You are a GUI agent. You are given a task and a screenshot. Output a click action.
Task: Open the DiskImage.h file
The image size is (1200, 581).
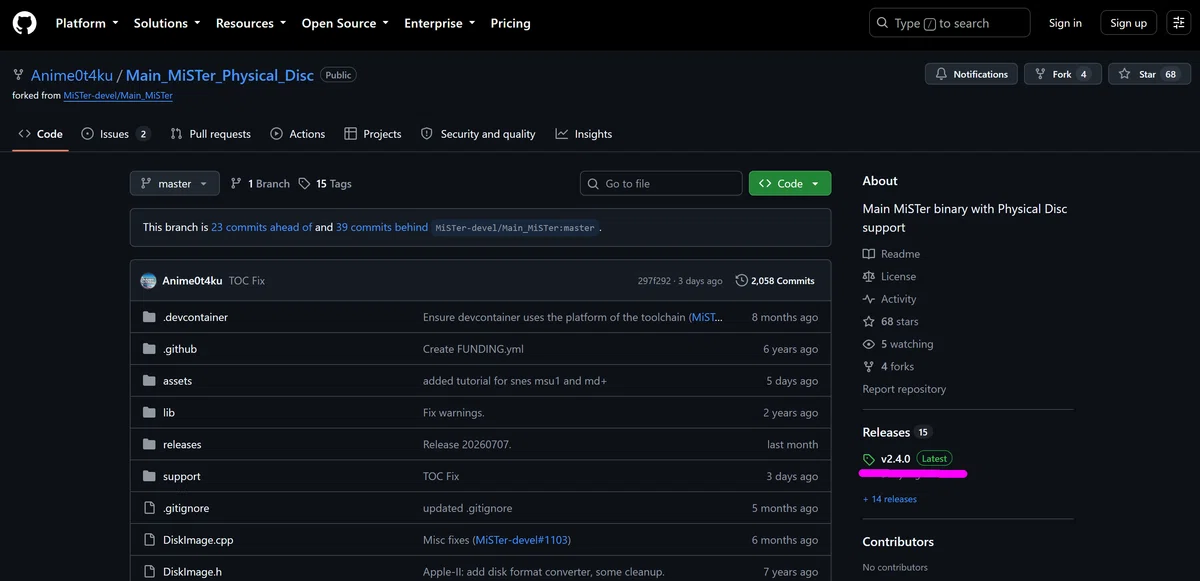coord(192,572)
